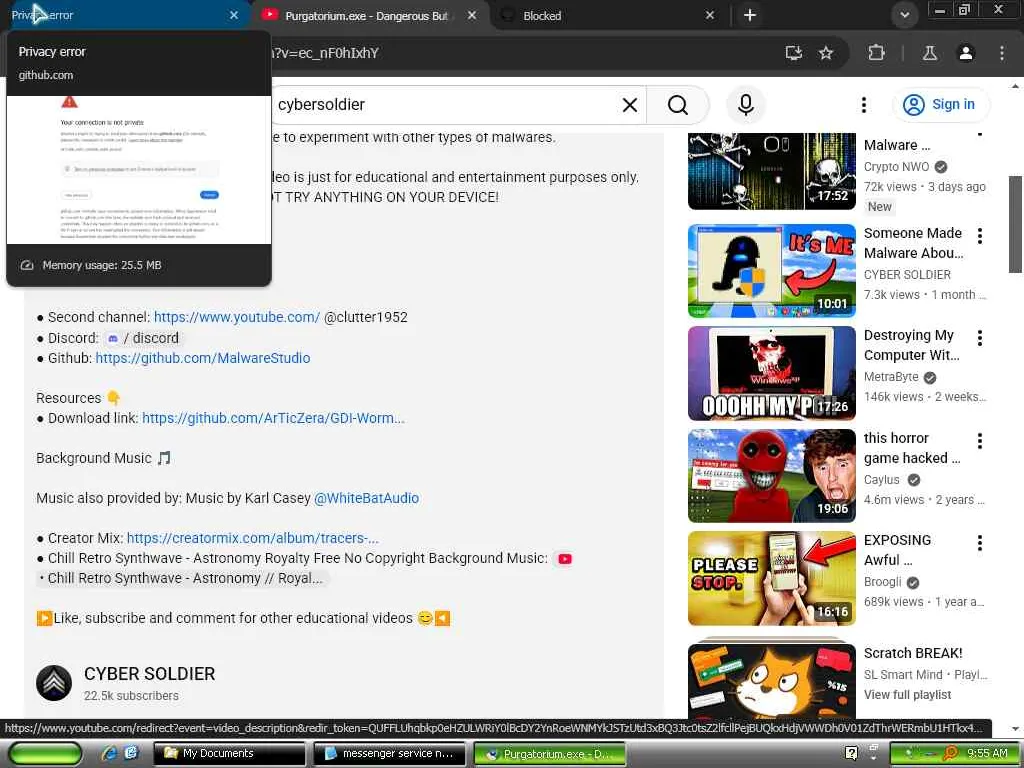This screenshot has width=1024, height=768.
Task: Open the Chrome extensions puzzle icon
Action: click(876, 53)
